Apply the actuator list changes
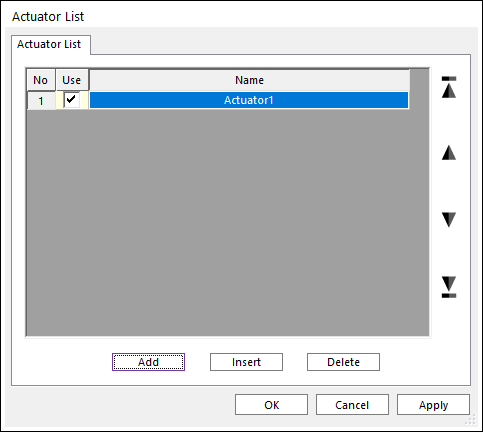 433,405
